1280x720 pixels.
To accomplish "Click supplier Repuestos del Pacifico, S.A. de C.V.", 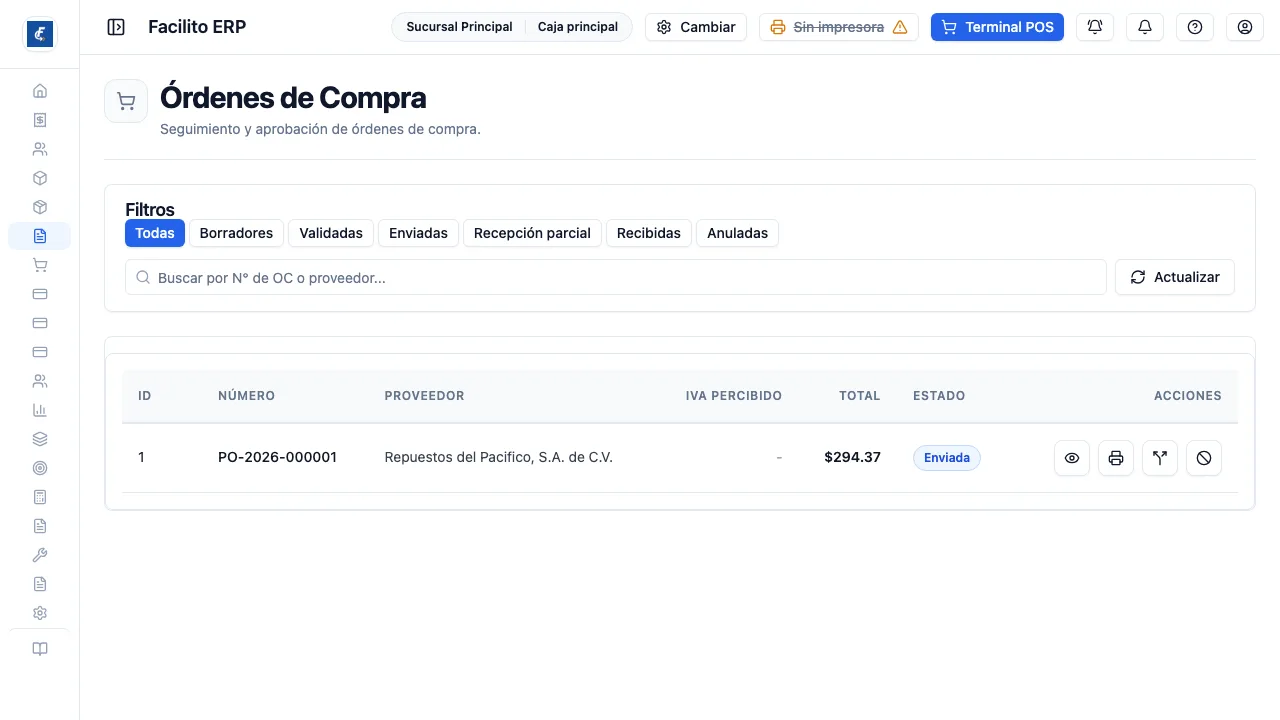I will click(x=498, y=457).
